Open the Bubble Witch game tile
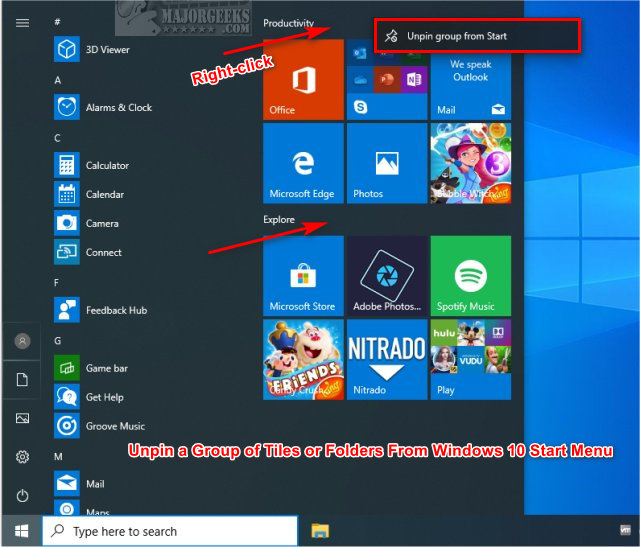 pos(471,163)
